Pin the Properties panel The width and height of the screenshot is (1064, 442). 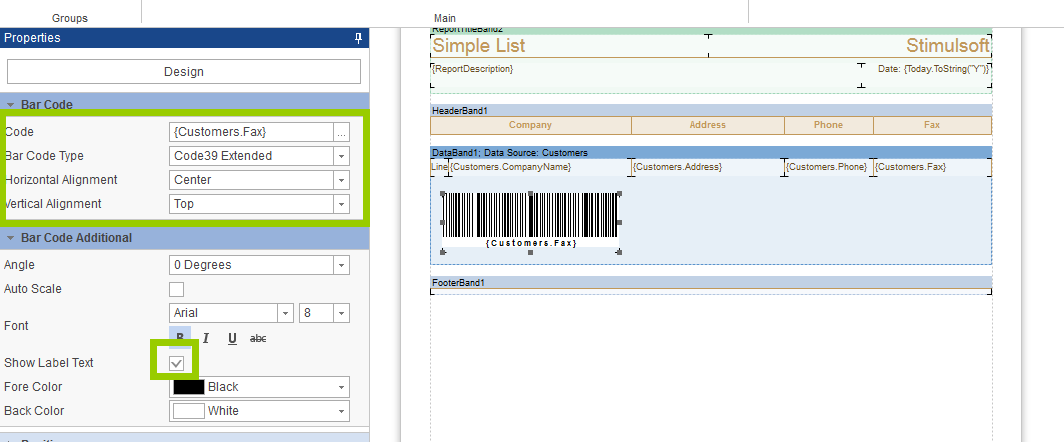tap(358, 38)
